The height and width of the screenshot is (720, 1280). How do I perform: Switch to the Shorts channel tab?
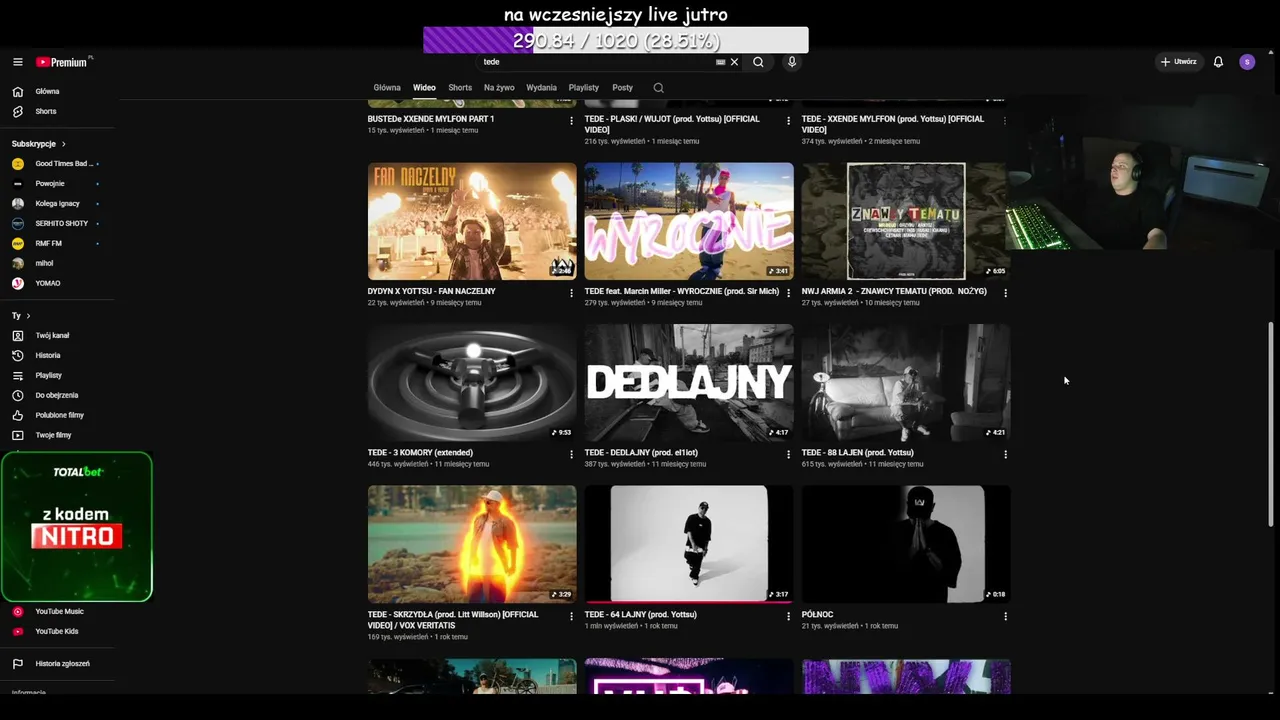pyautogui.click(x=460, y=88)
